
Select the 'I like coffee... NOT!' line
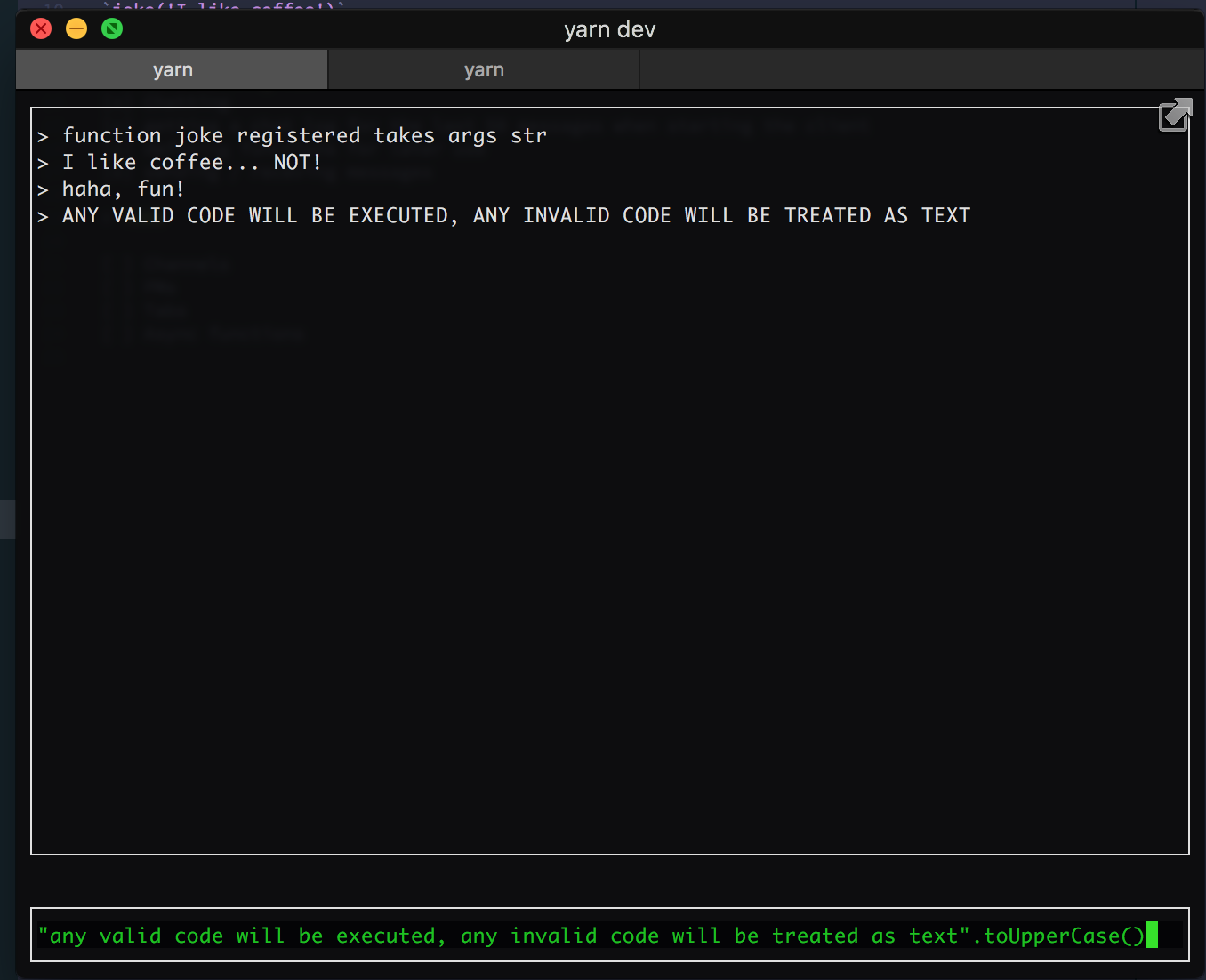191,162
